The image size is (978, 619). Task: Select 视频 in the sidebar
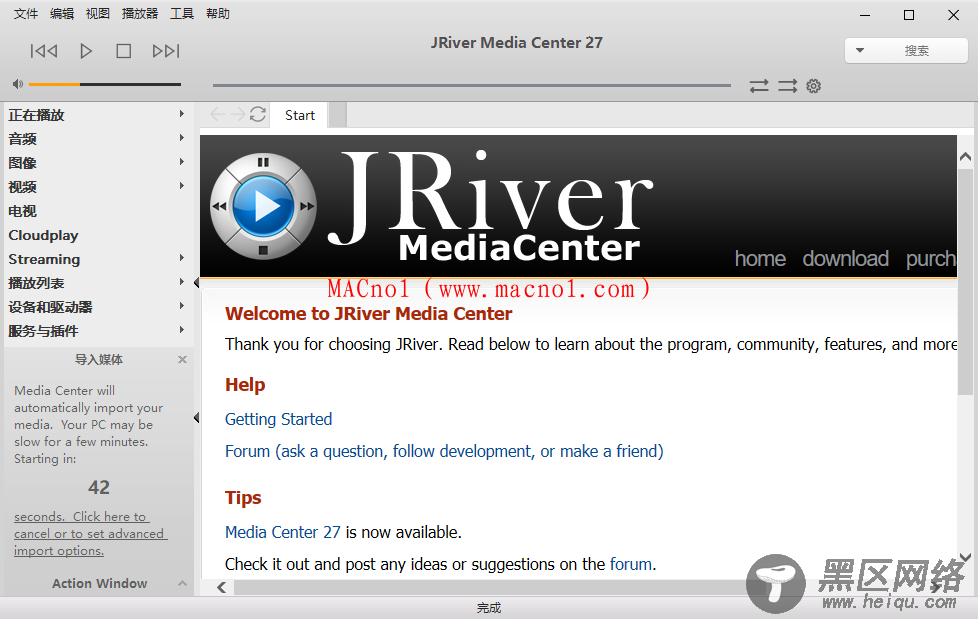[22, 187]
